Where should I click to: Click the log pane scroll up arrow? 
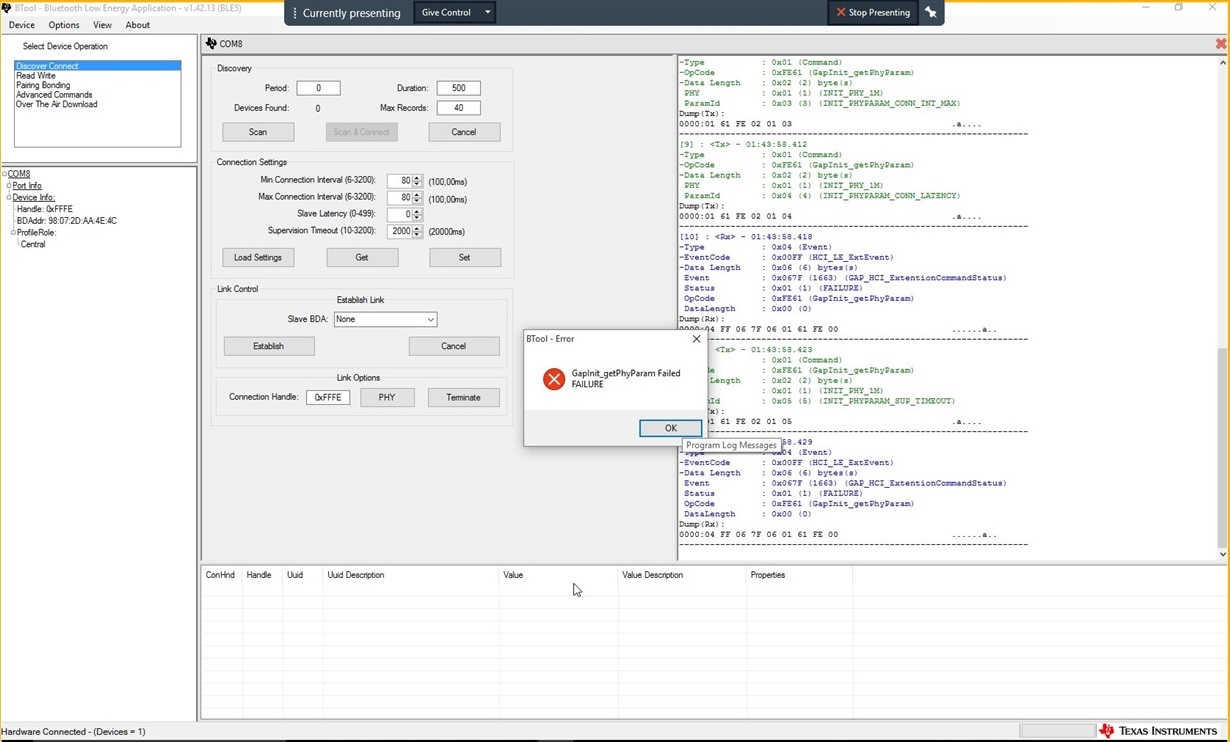pyautogui.click(x=1223, y=63)
